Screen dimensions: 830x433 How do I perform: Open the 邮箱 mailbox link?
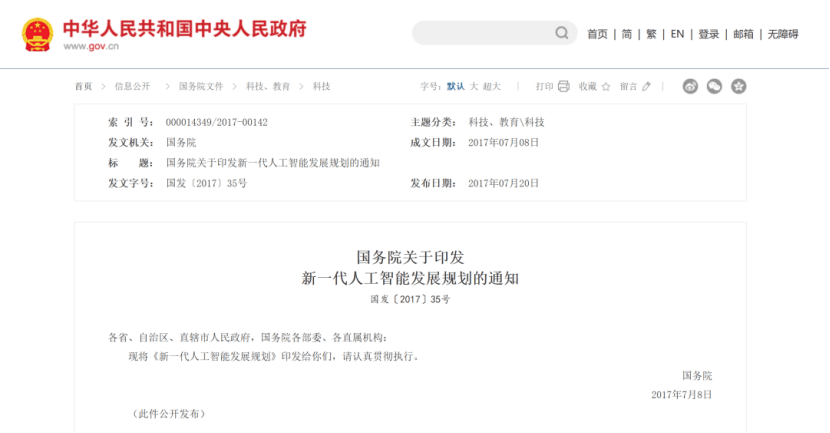[743, 34]
